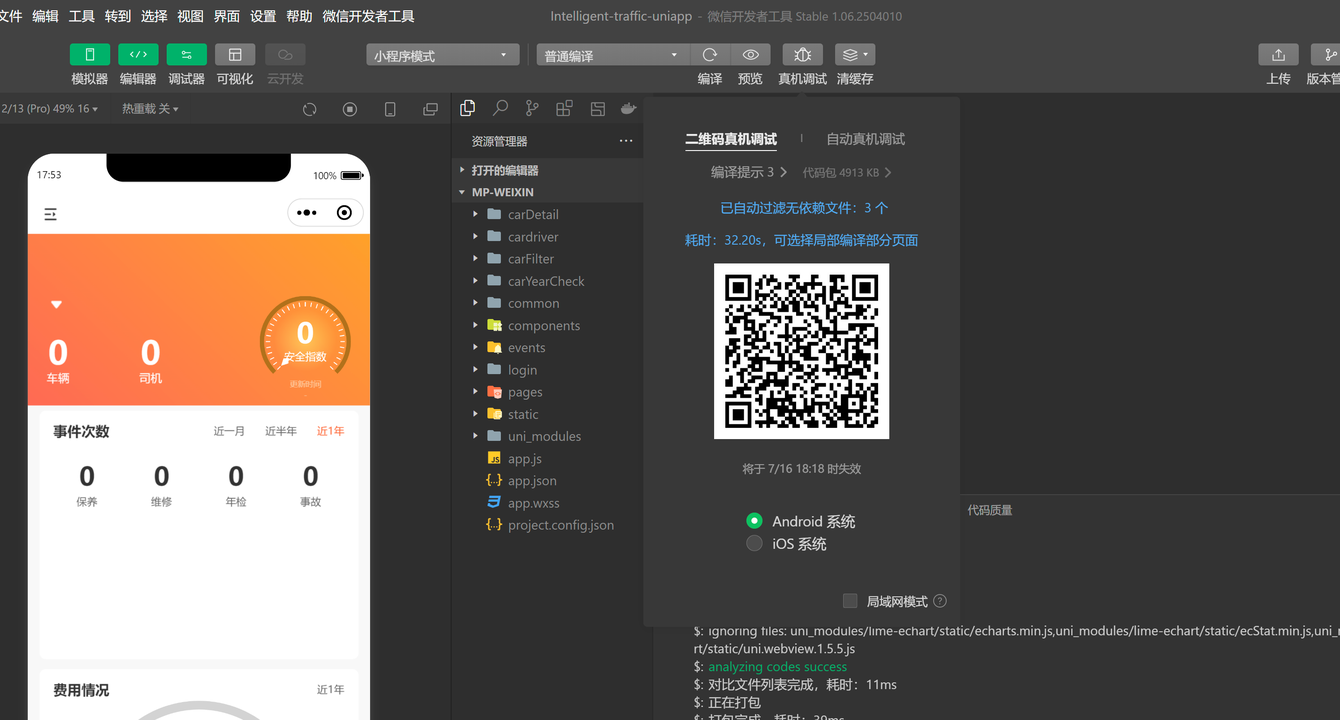Open the Visualization (可视化) tool

pos(235,55)
